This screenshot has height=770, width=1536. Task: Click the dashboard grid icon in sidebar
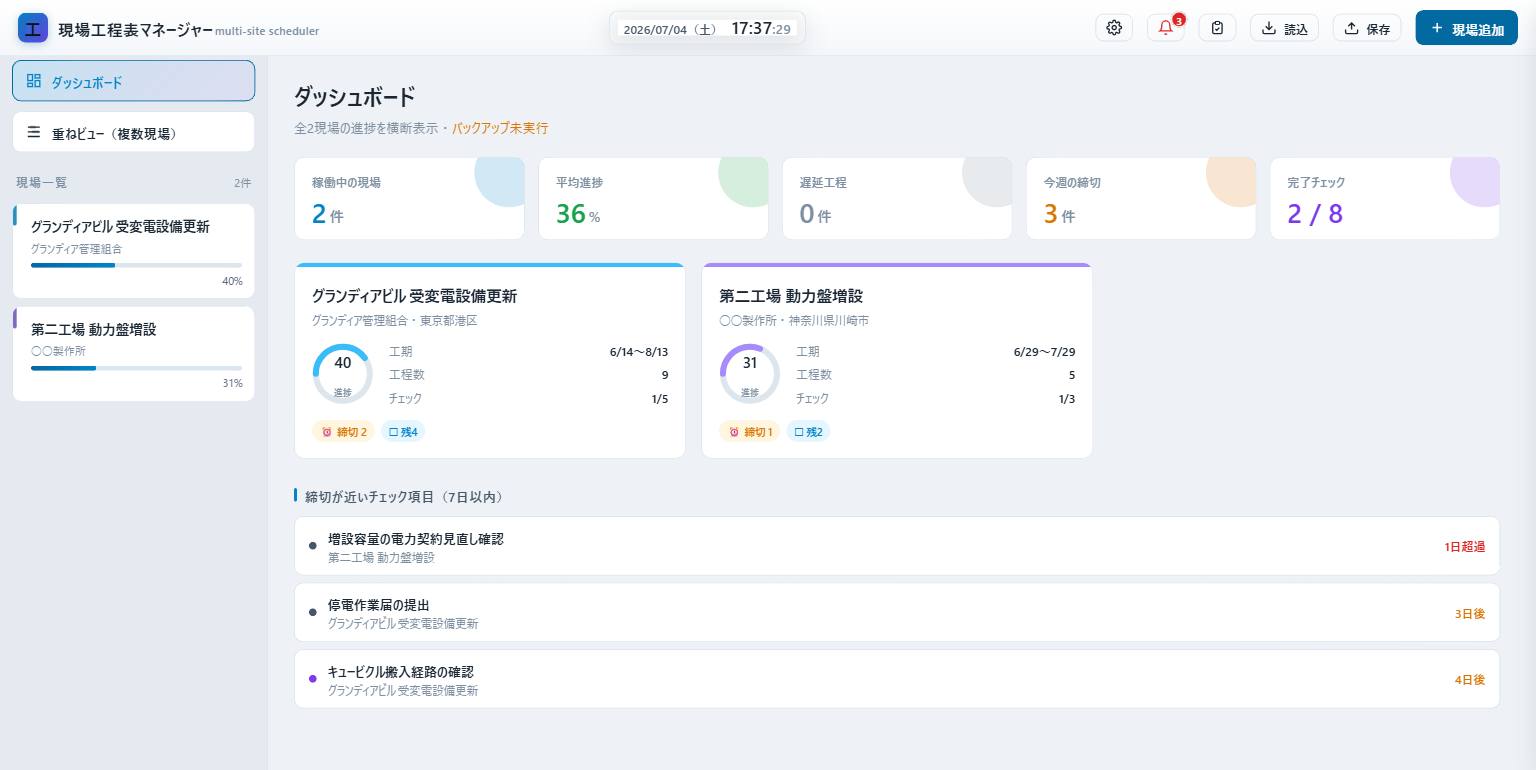point(34,81)
